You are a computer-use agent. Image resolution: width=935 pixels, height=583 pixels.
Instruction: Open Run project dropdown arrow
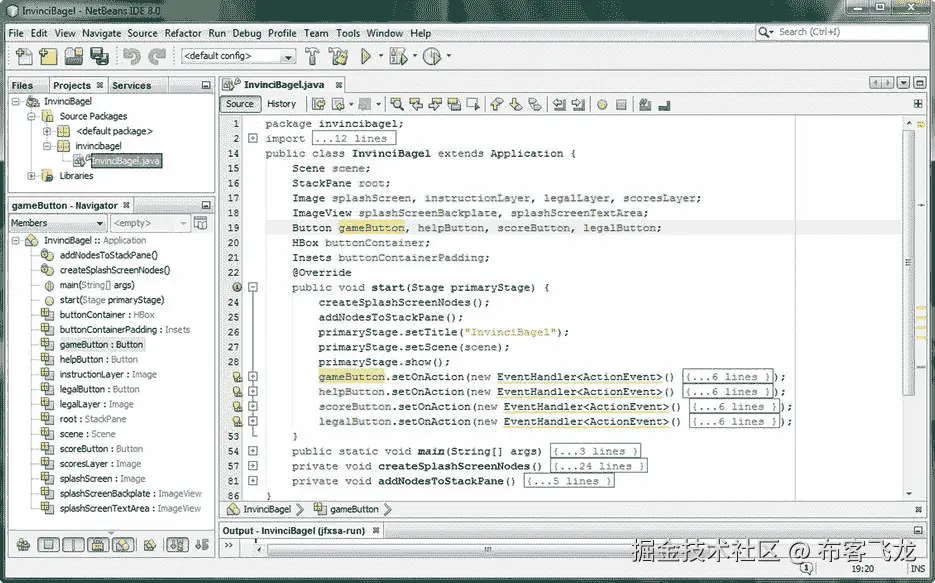[x=380, y=56]
